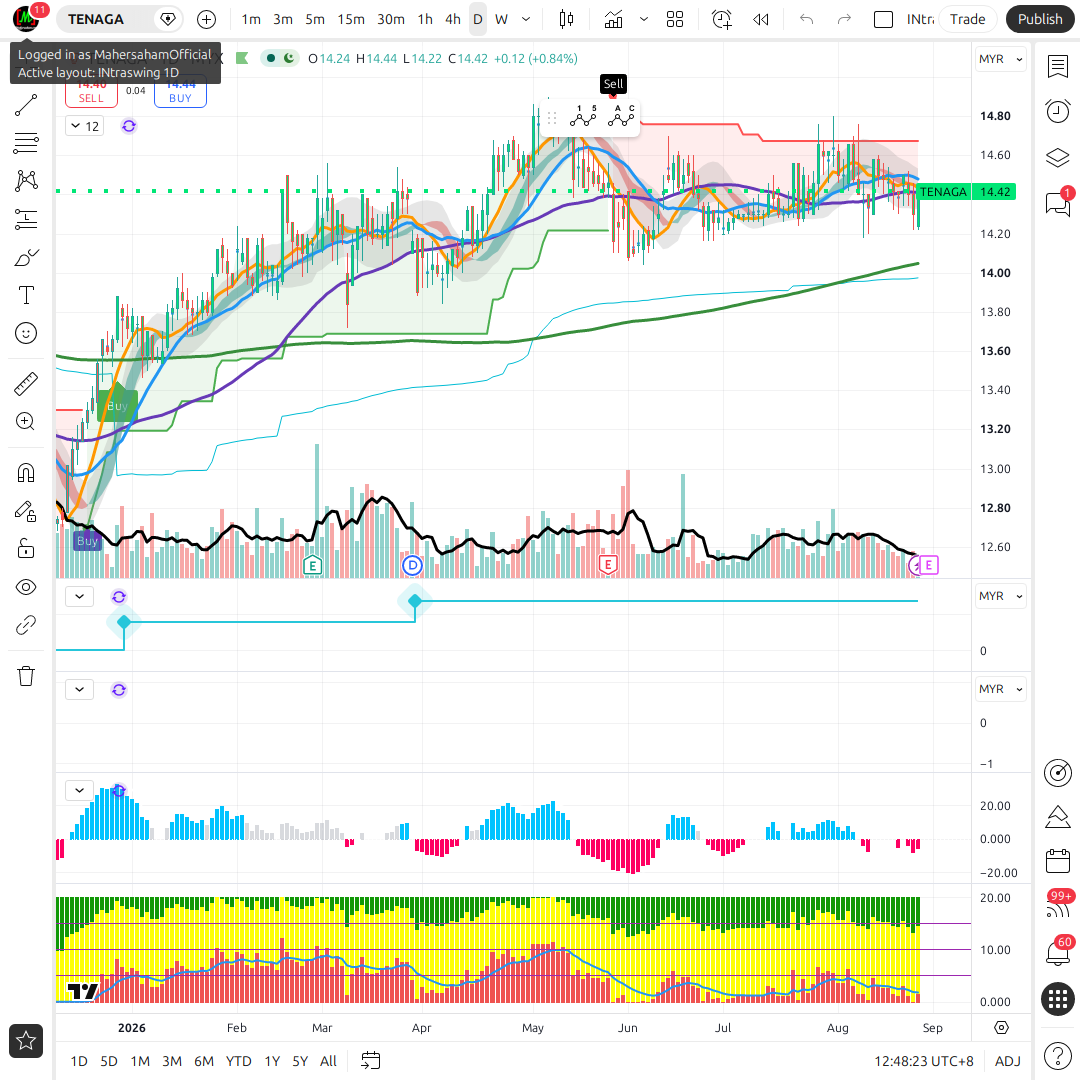Select the ruler measure tool
Image resolution: width=1080 pixels, height=1080 pixels.
(26, 384)
